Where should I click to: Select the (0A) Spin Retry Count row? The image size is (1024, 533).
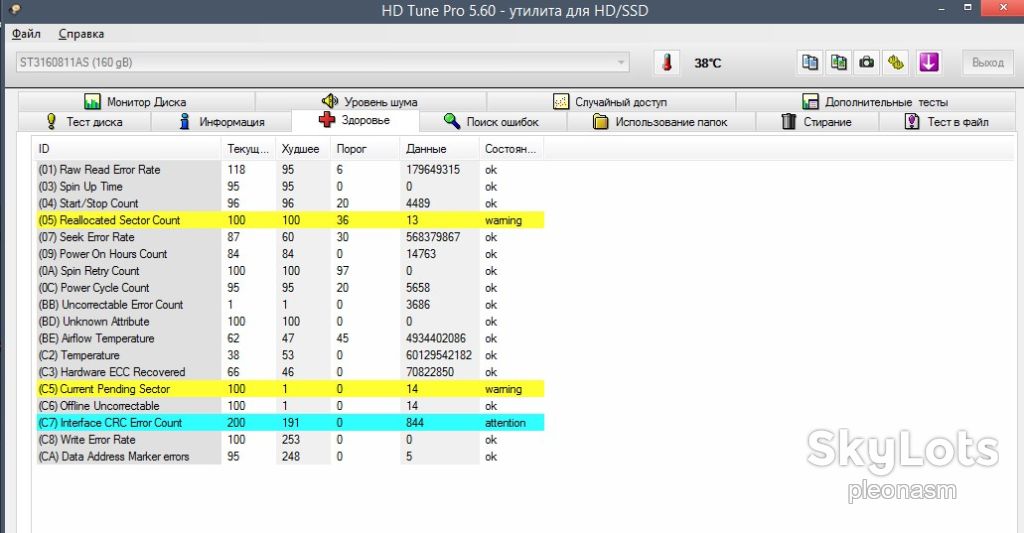290,271
